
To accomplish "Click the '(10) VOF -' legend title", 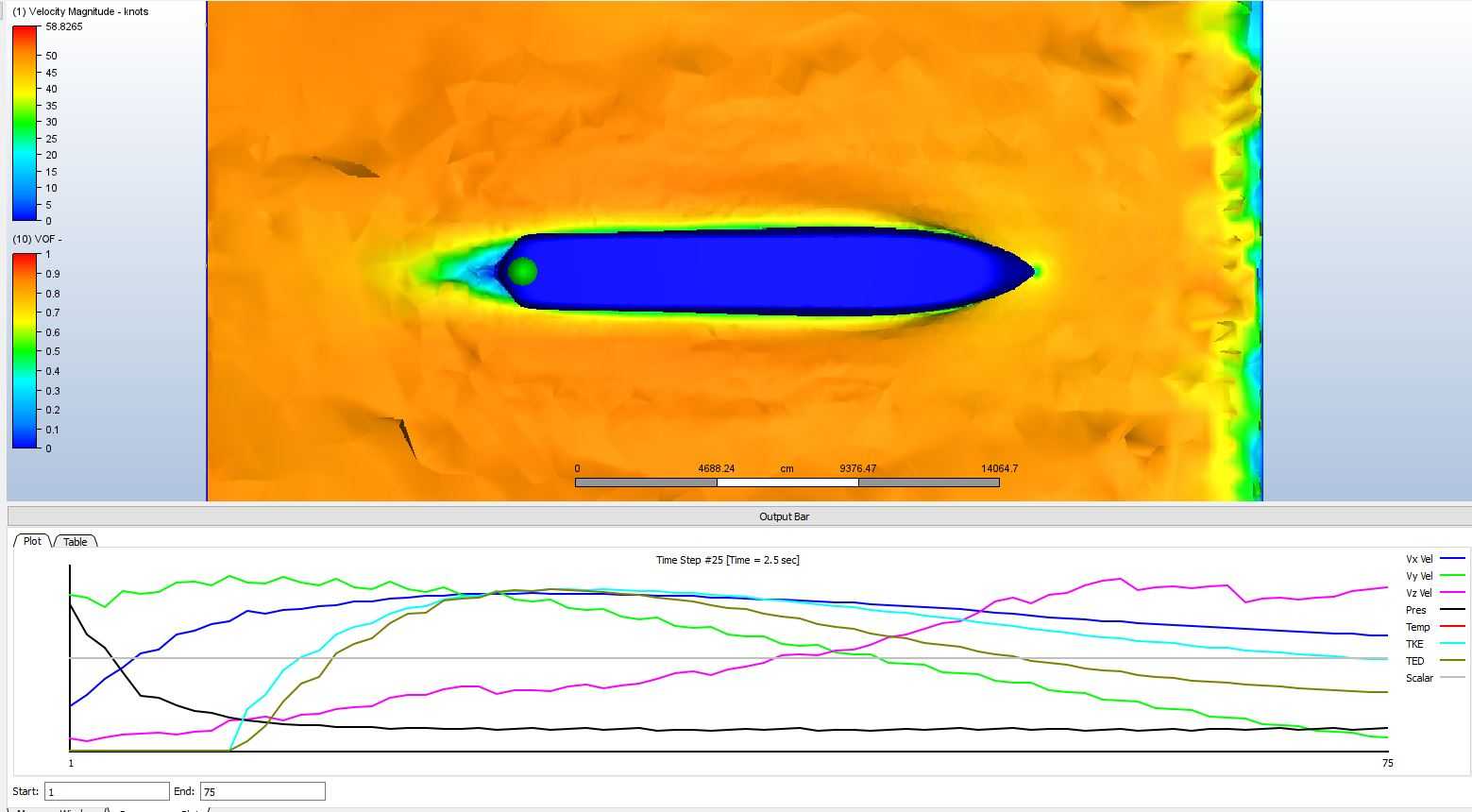I will (x=37, y=239).
